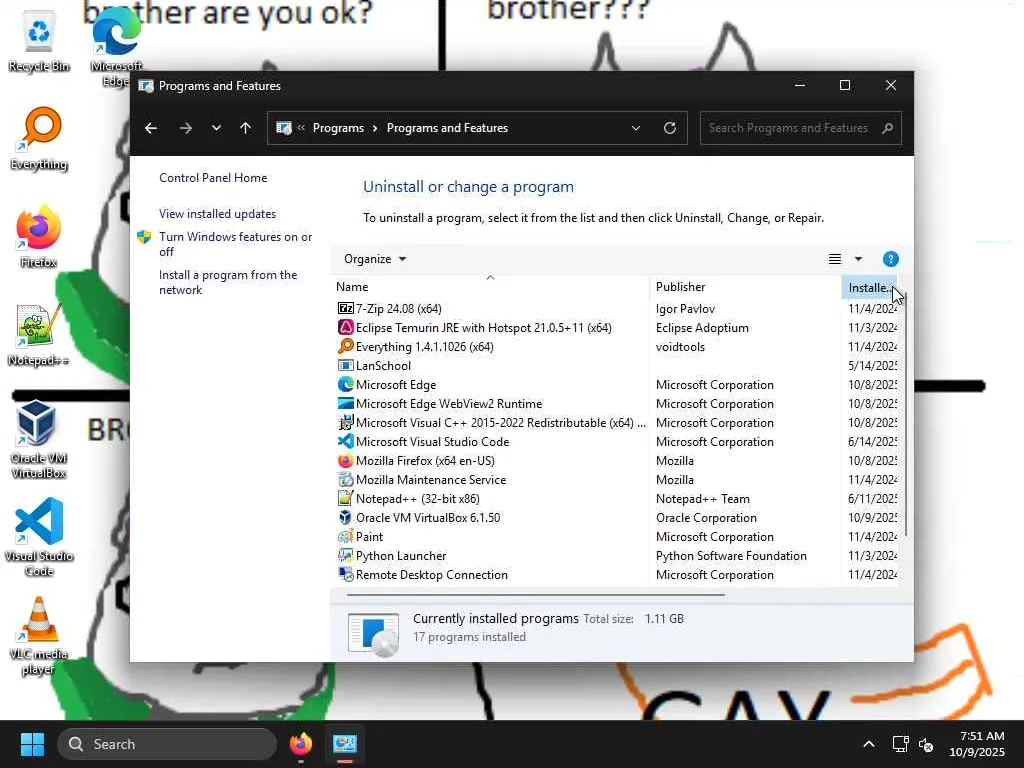Screen dimensions: 1024x768
Task: Open the Organize dropdown menu
Action: 375,259
